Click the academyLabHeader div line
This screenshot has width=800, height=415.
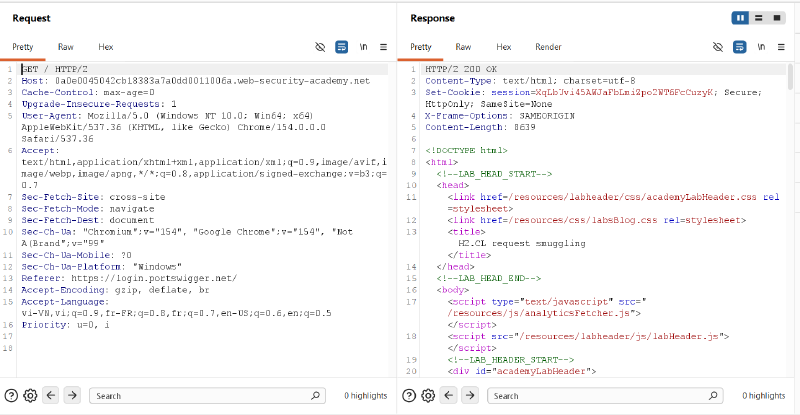coord(521,371)
